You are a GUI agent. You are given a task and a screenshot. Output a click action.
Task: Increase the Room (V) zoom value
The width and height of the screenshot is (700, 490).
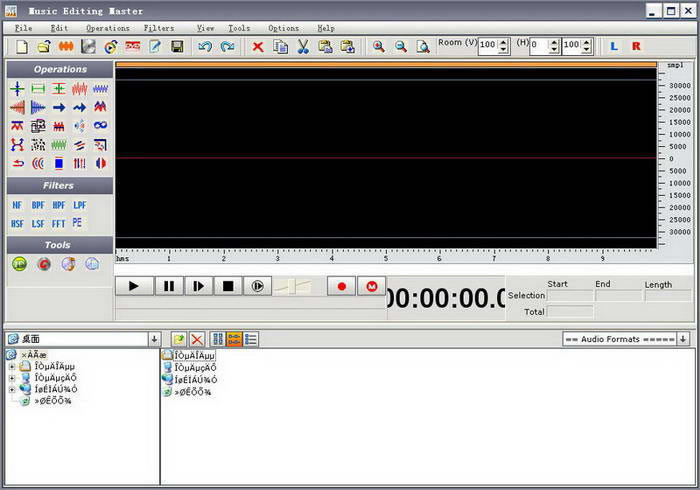tap(503, 41)
